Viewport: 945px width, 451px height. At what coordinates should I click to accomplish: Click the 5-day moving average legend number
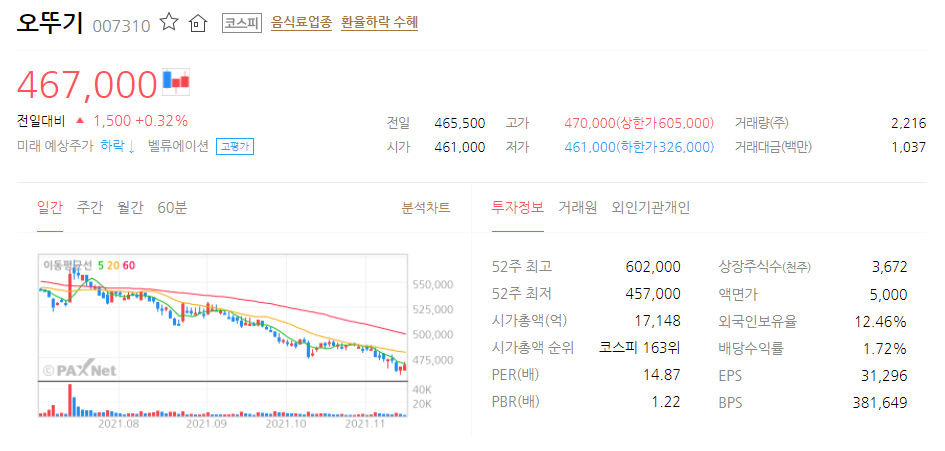pos(100,265)
